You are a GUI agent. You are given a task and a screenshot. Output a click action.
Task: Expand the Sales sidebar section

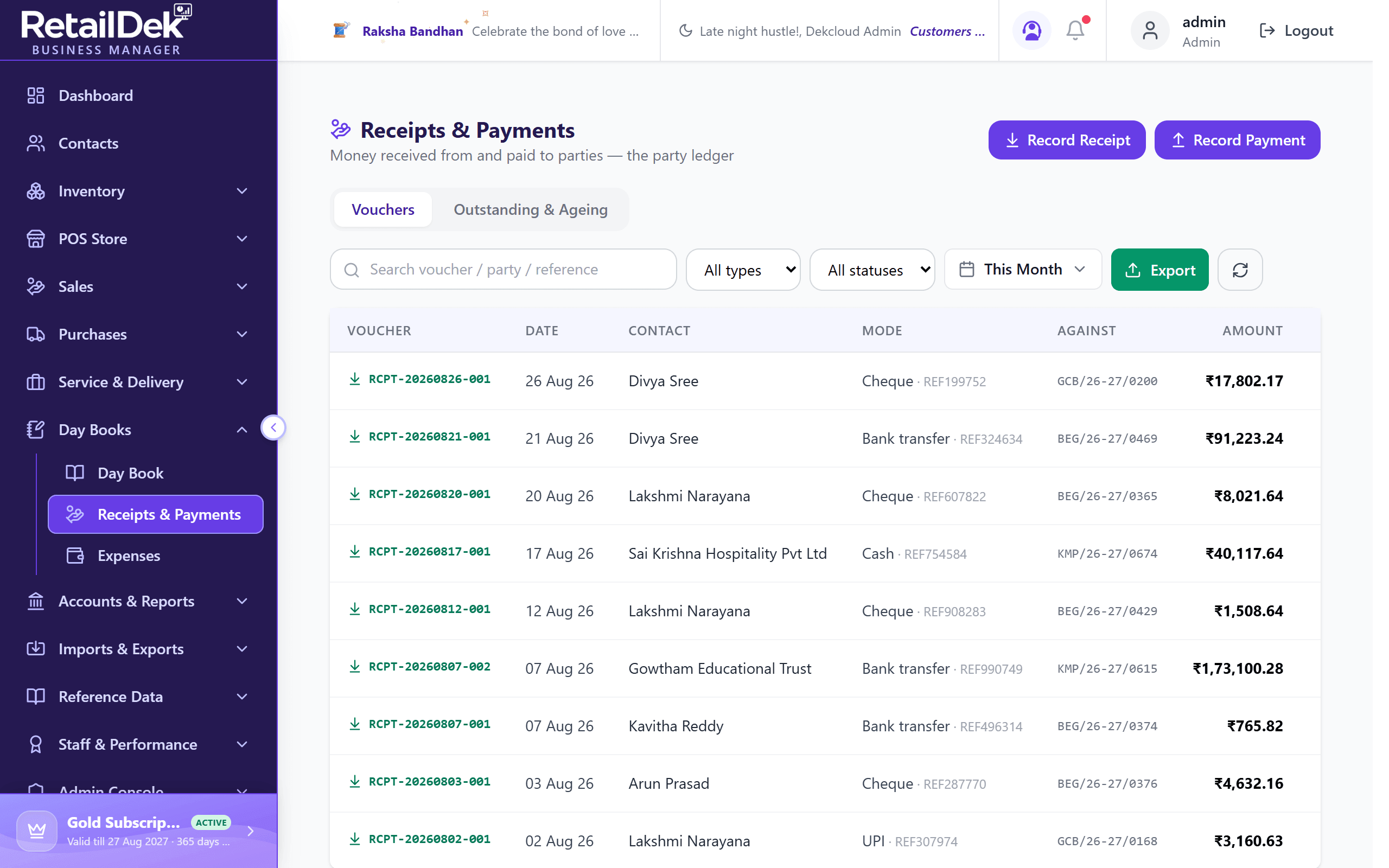138,286
